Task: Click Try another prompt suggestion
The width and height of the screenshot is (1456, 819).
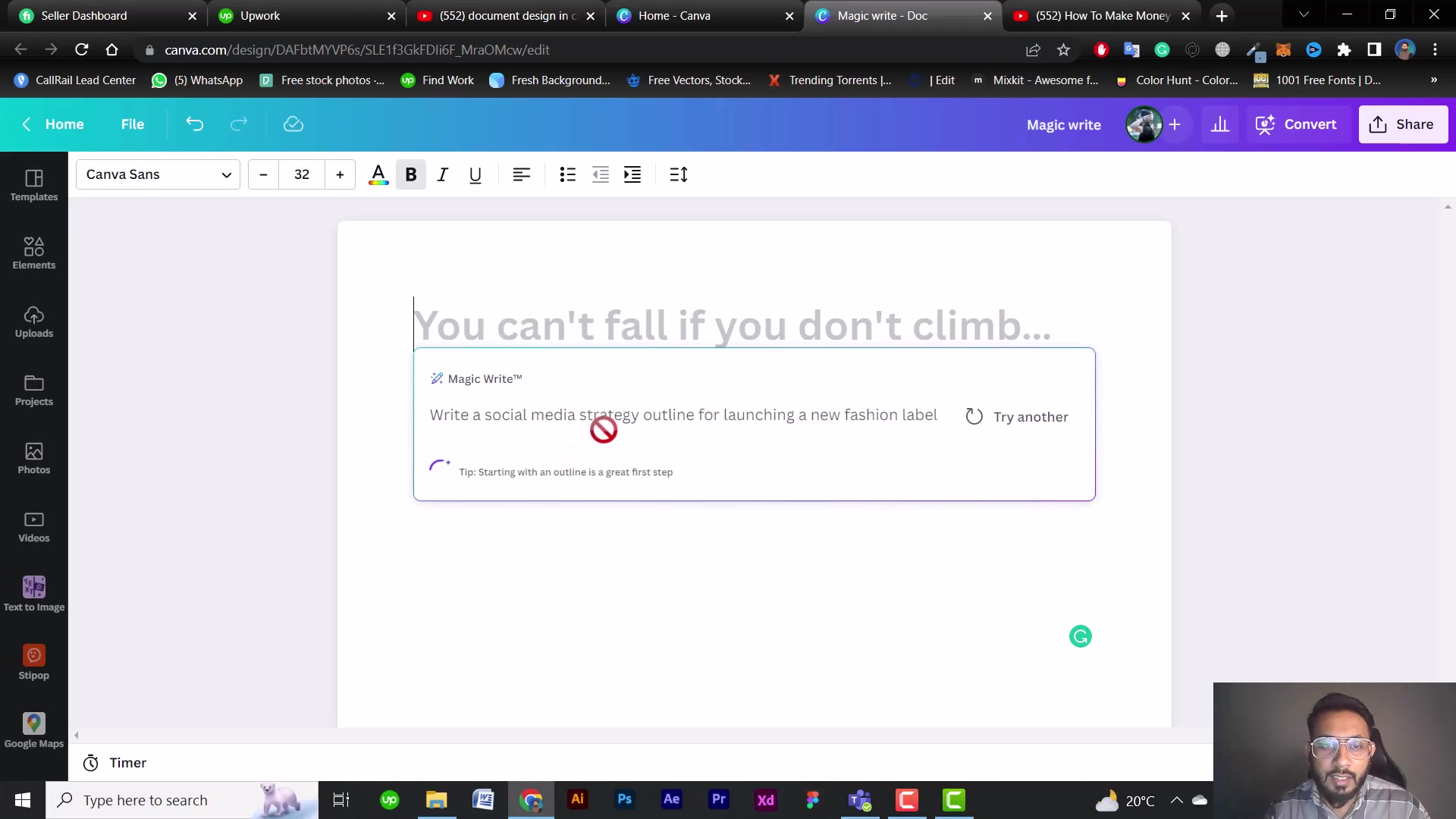Action: tap(1017, 417)
